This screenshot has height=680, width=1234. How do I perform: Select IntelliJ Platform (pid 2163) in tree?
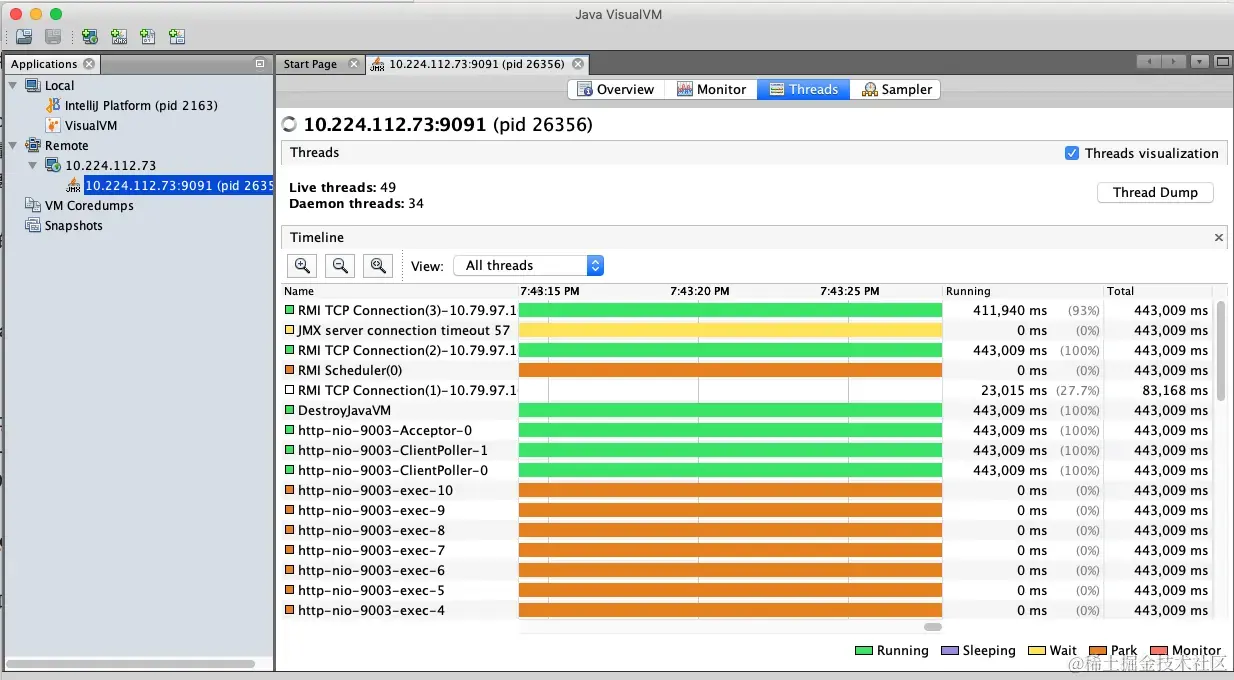pos(141,105)
